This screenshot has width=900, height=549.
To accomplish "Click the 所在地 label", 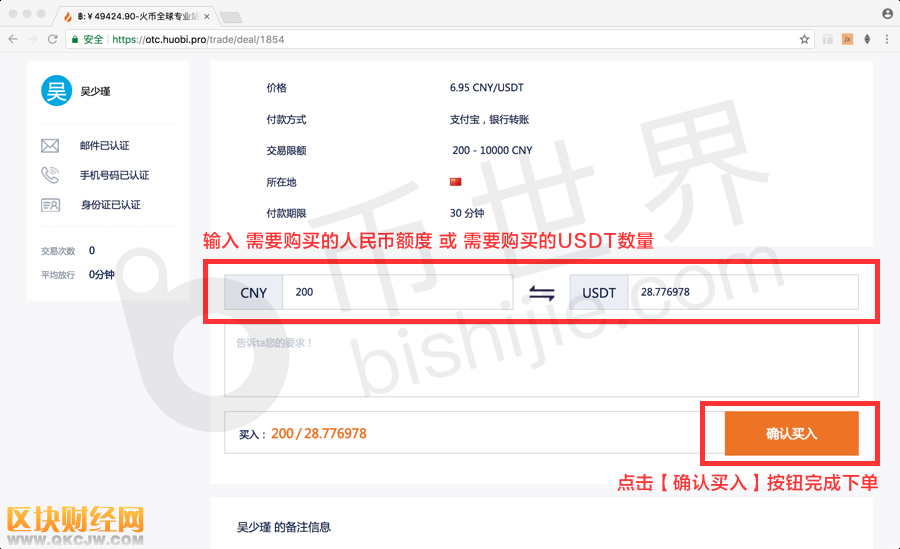I will point(281,182).
